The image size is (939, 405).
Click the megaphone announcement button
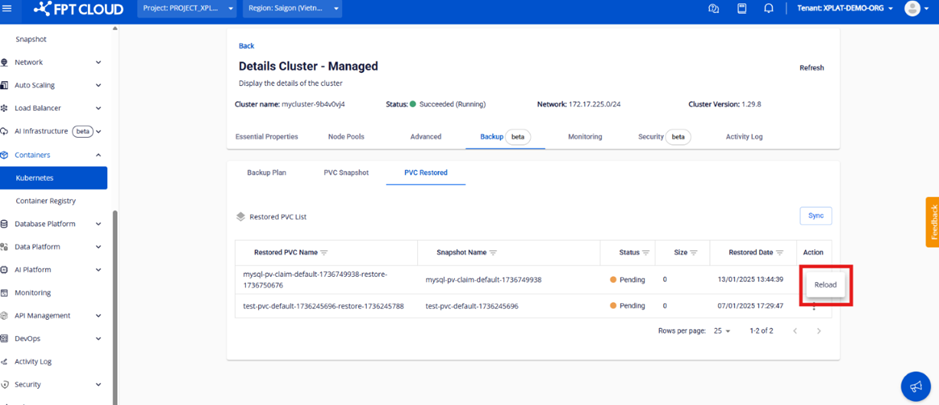point(915,386)
